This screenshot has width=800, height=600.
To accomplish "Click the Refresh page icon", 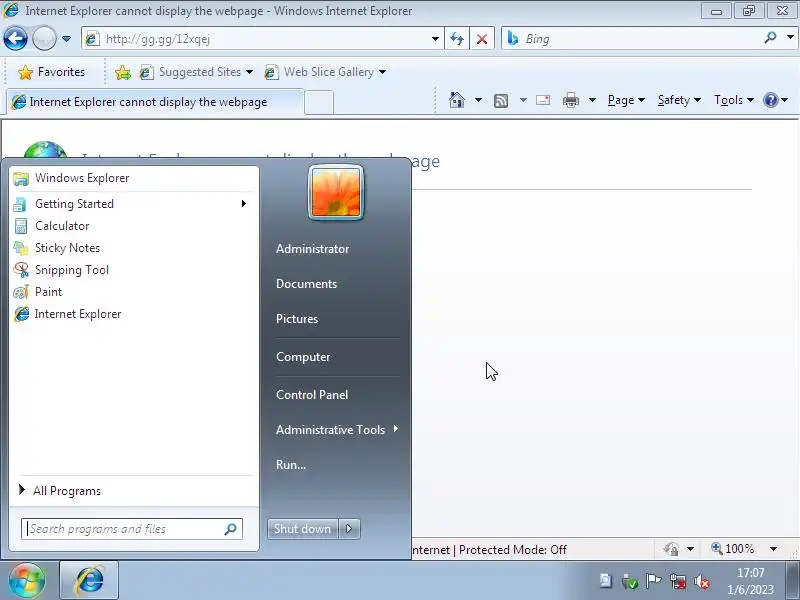I will click(x=457, y=39).
